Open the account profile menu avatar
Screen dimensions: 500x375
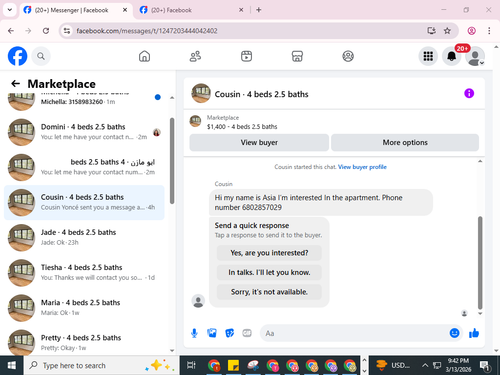475,56
